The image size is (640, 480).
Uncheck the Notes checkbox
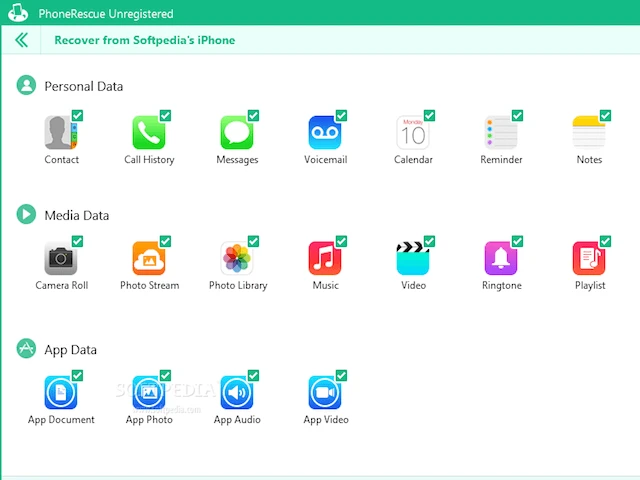coord(605,116)
